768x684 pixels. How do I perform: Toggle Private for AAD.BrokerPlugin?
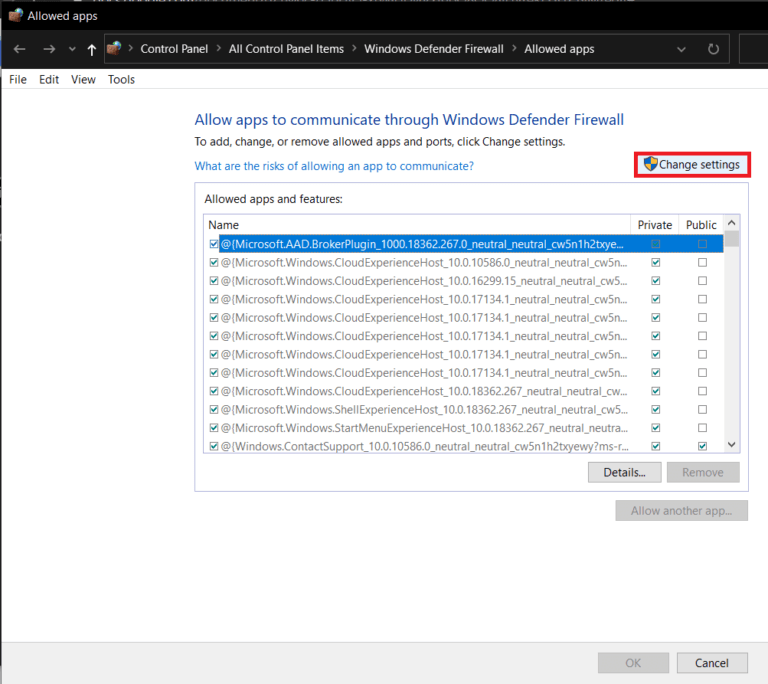pos(656,244)
